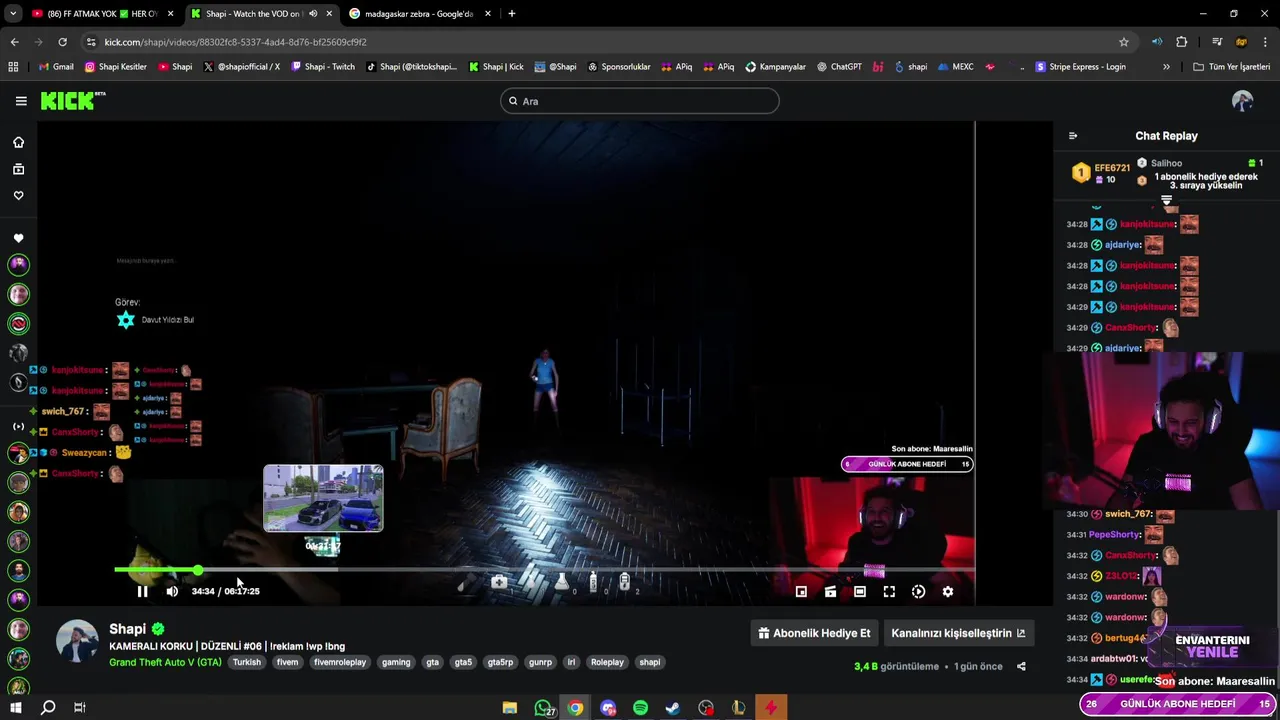This screenshot has width=1280, height=720.
Task: Switch to the YouTube FF ATMAK YOK tab
Action: click(103, 14)
